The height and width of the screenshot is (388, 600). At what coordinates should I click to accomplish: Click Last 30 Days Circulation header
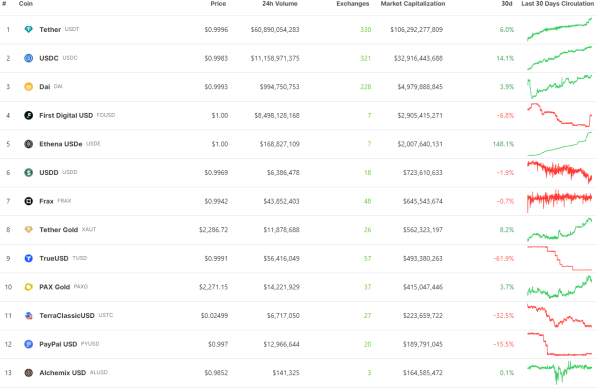[558, 3]
